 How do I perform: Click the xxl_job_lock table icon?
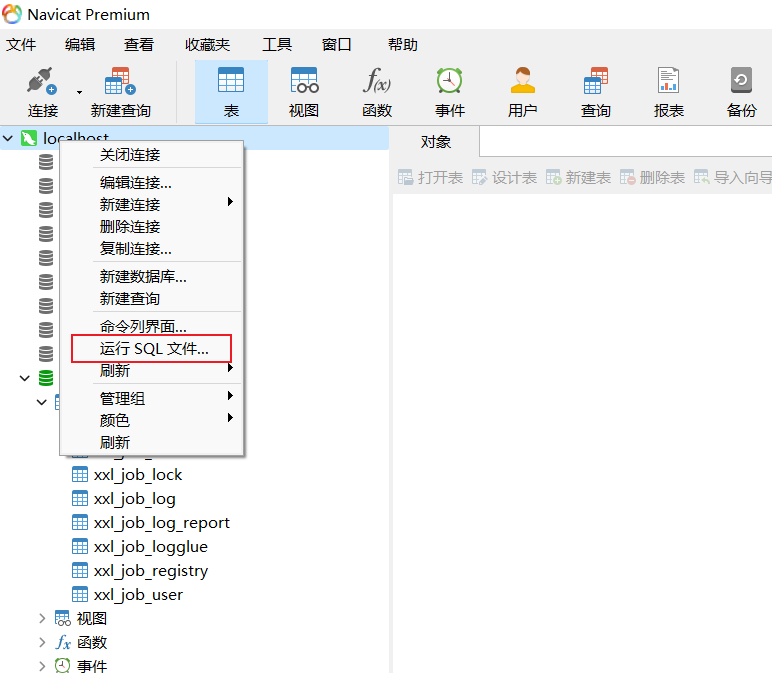pos(80,475)
